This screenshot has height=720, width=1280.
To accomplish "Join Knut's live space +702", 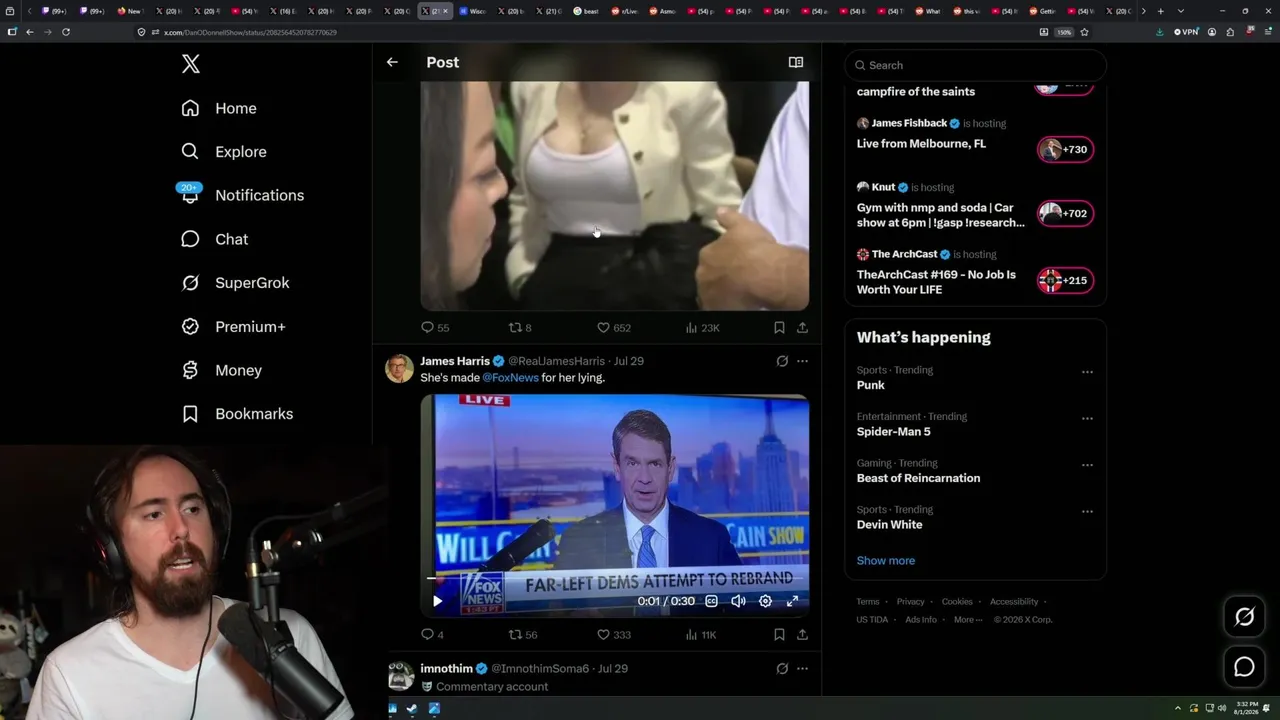I will pyautogui.click(x=1065, y=213).
